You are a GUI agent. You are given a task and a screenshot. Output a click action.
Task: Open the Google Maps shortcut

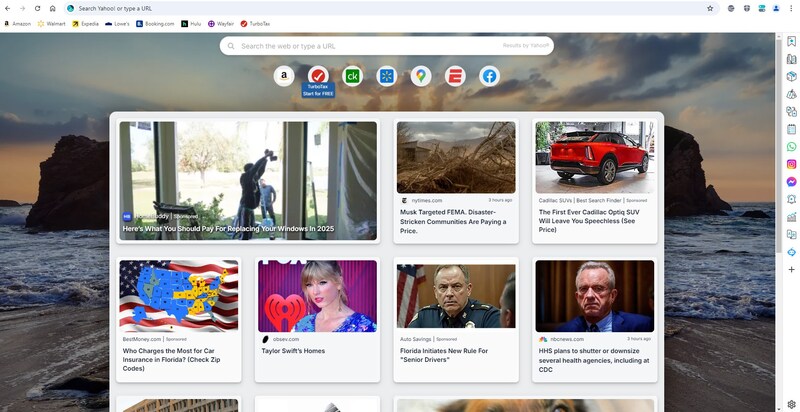tap(421, 76)
